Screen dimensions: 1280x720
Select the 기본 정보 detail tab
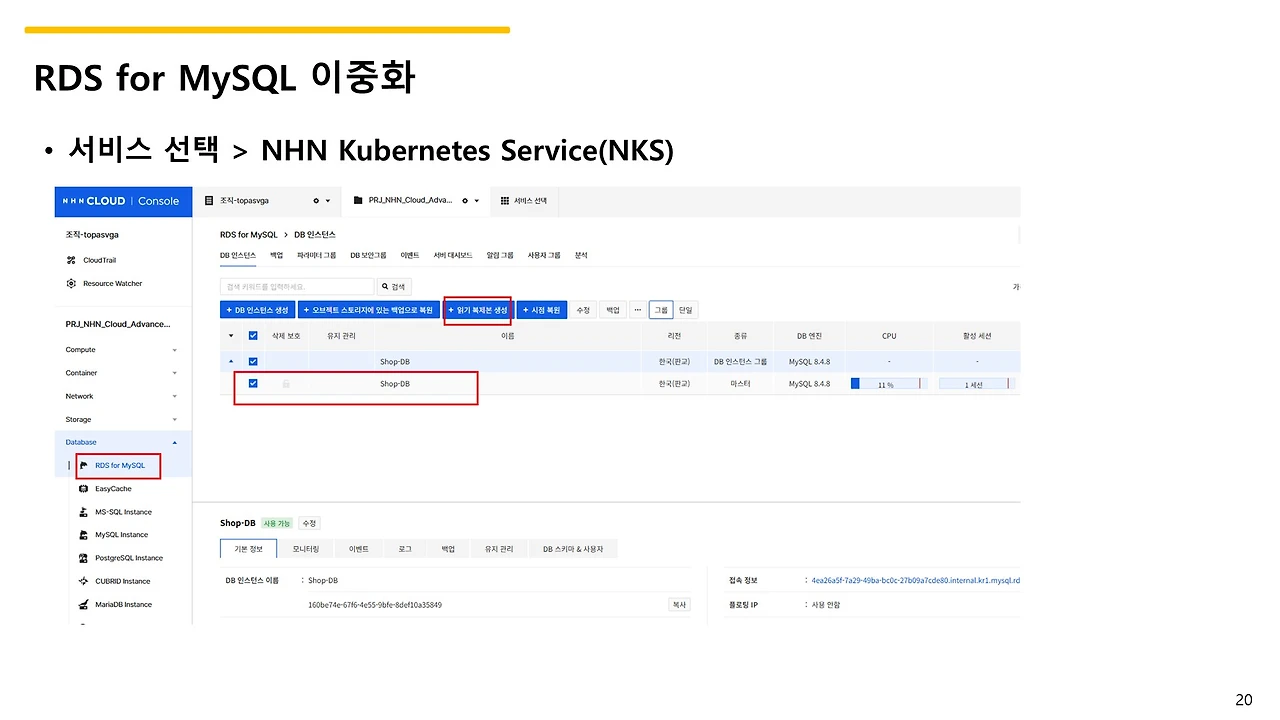(x=249, y=549)
